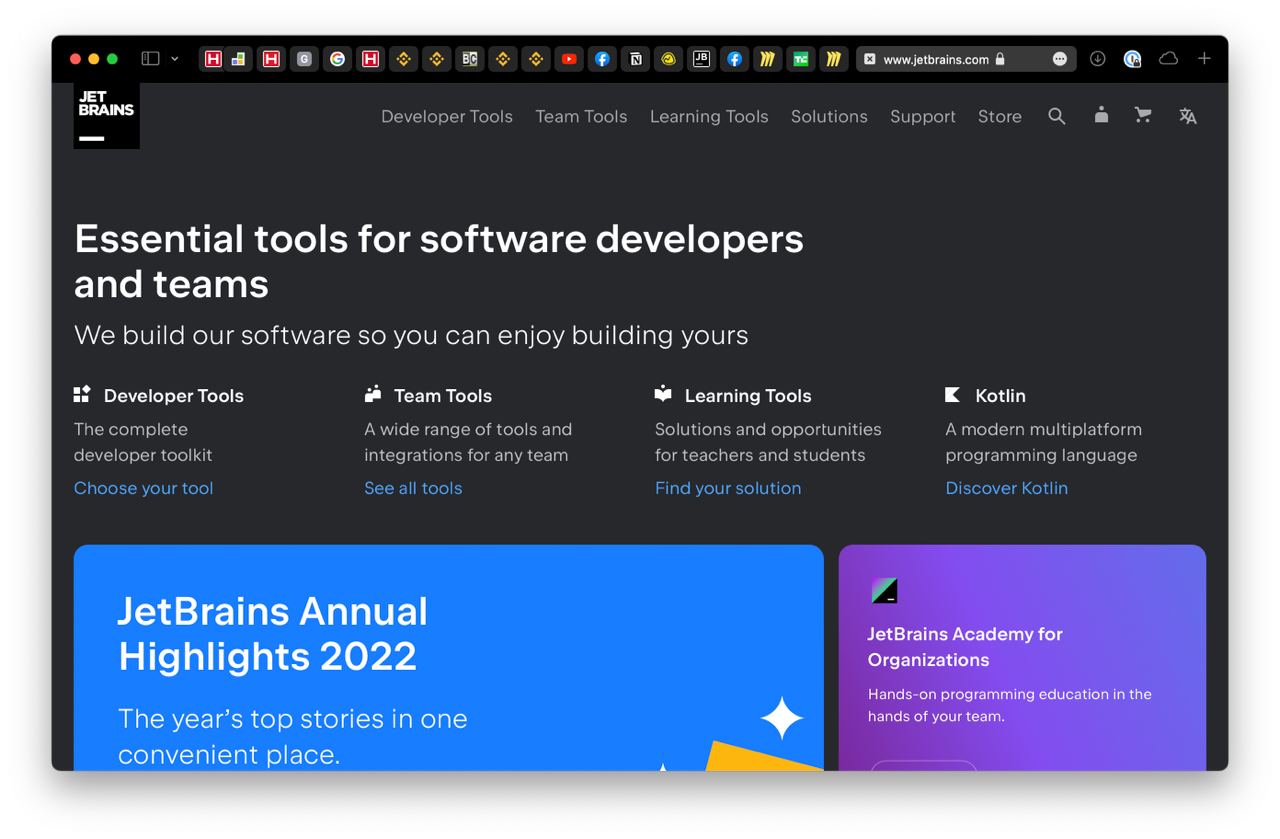Switch to the colorful blocks icon tab
The image size is (1280, 839).
(239, 59)
